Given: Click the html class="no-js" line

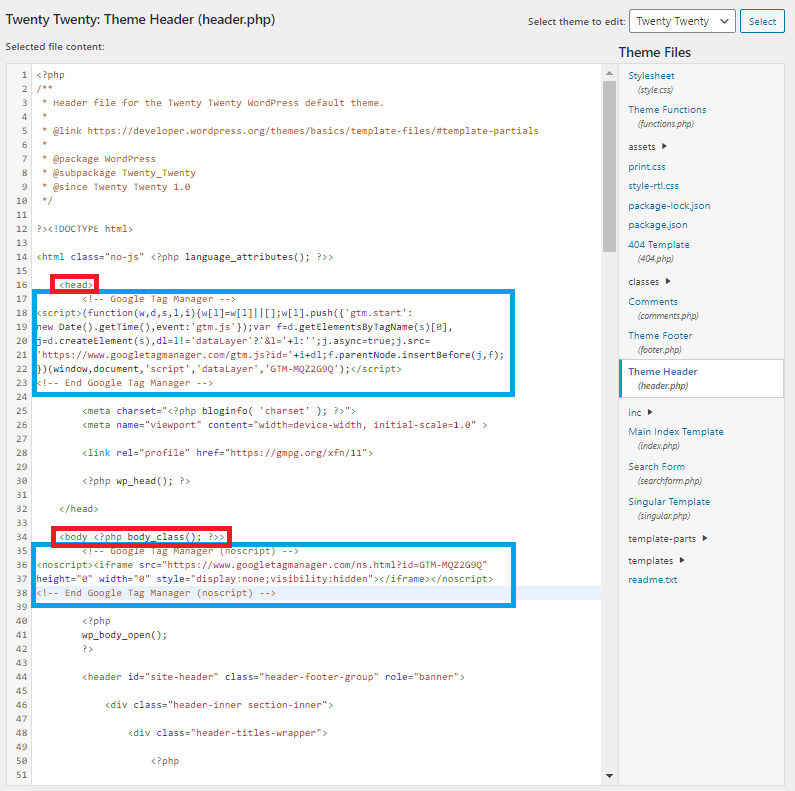Looking at the screenshot, I should [x=185, y=257].
